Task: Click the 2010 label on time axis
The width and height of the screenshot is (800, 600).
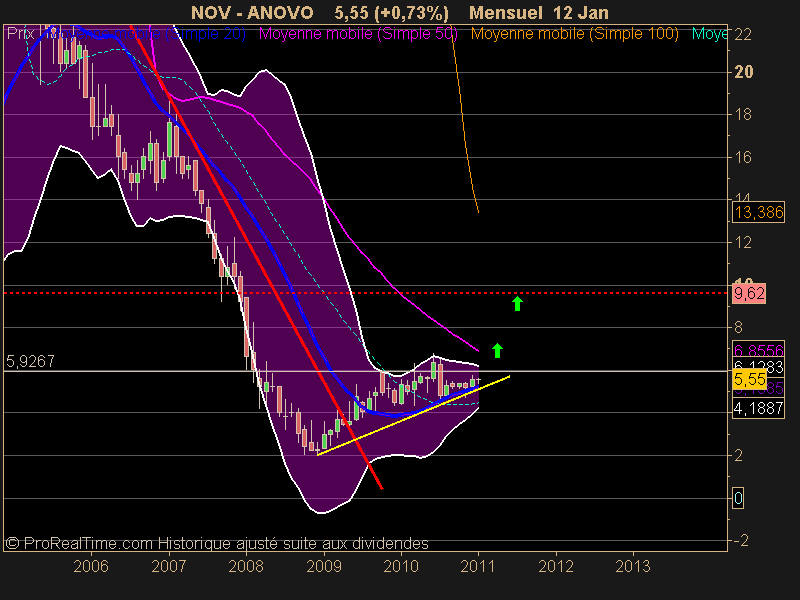Action: 401,566
